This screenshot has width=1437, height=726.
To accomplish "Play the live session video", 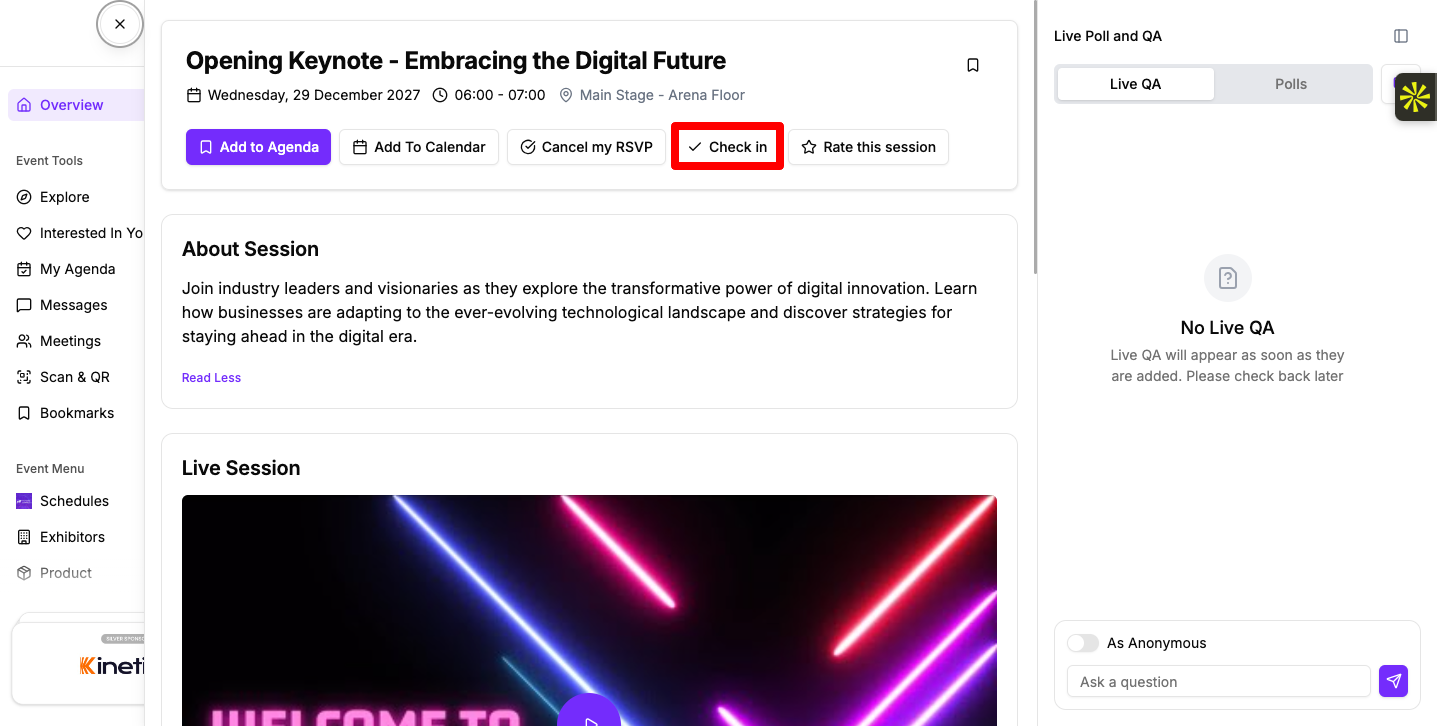I will point(589,716).
